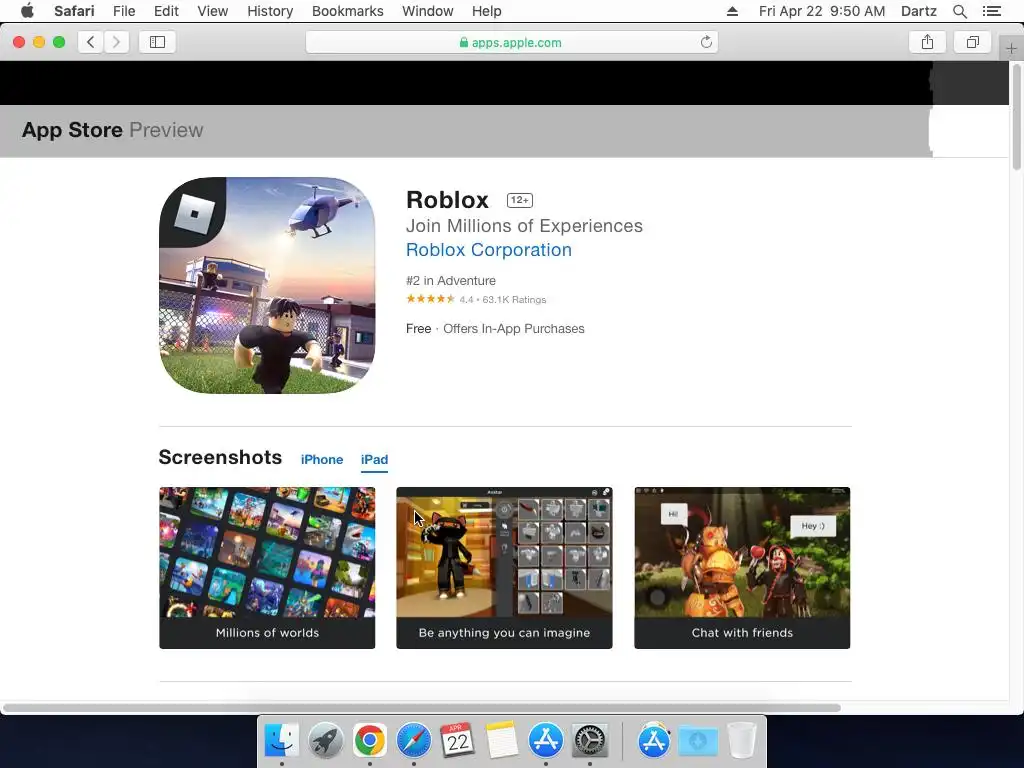Open the Window menu
Screen dimensions: 1024x768
[x=428, y=11]
